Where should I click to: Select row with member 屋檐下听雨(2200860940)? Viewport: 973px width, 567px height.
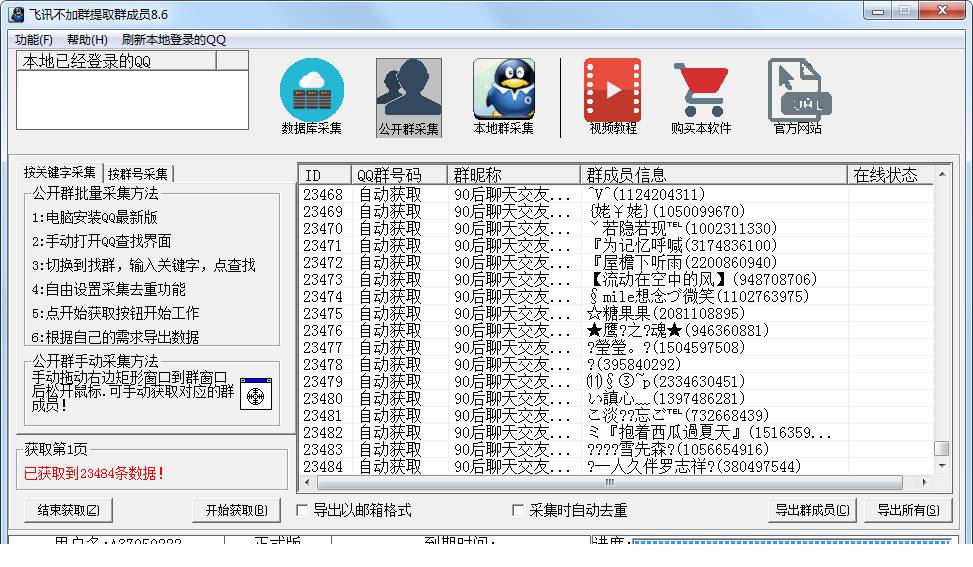(x=616, y=263)
